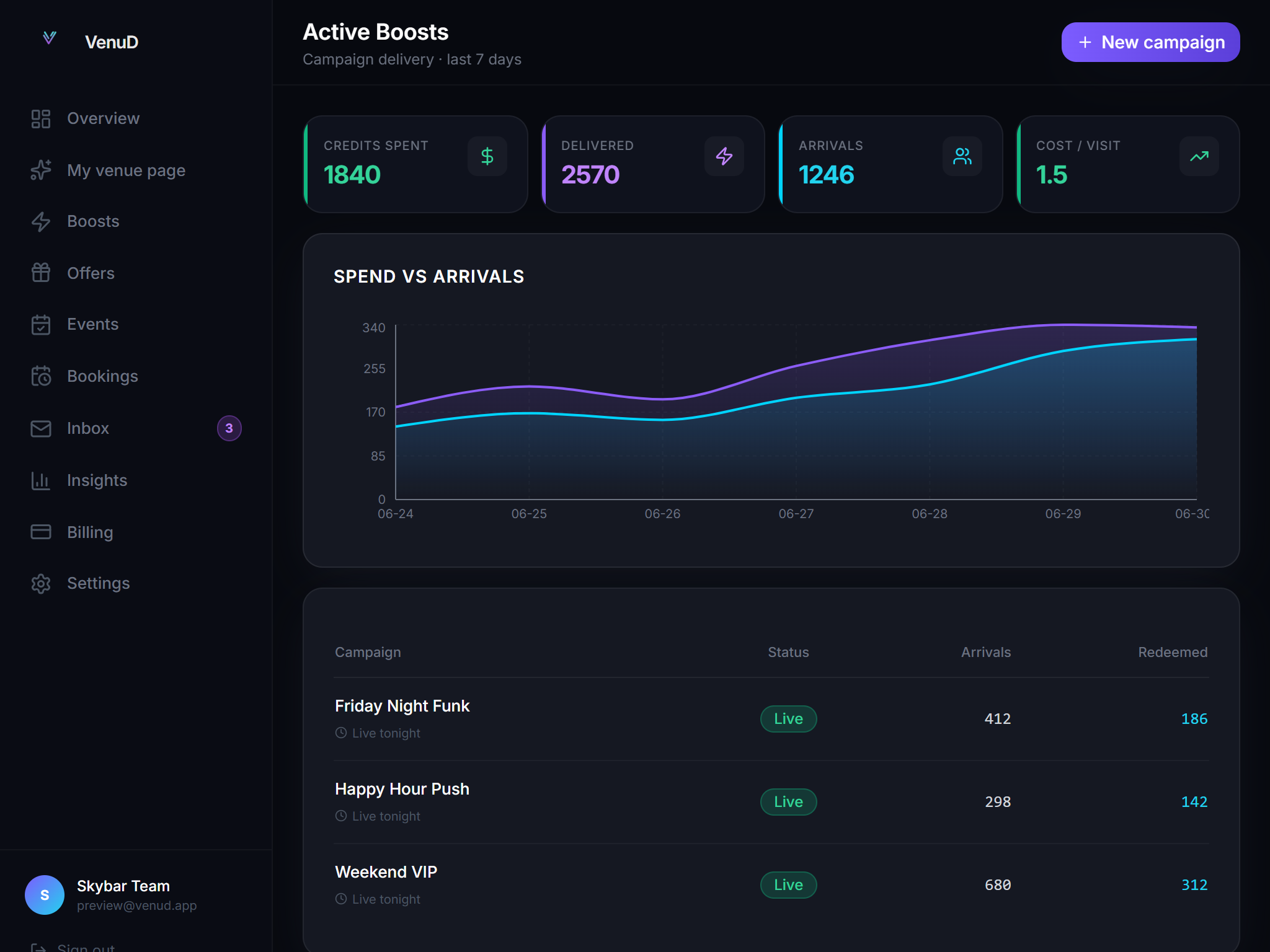Go to My venue page
The width and height of the screenshot is (1270, 952).
pos(136,170)
